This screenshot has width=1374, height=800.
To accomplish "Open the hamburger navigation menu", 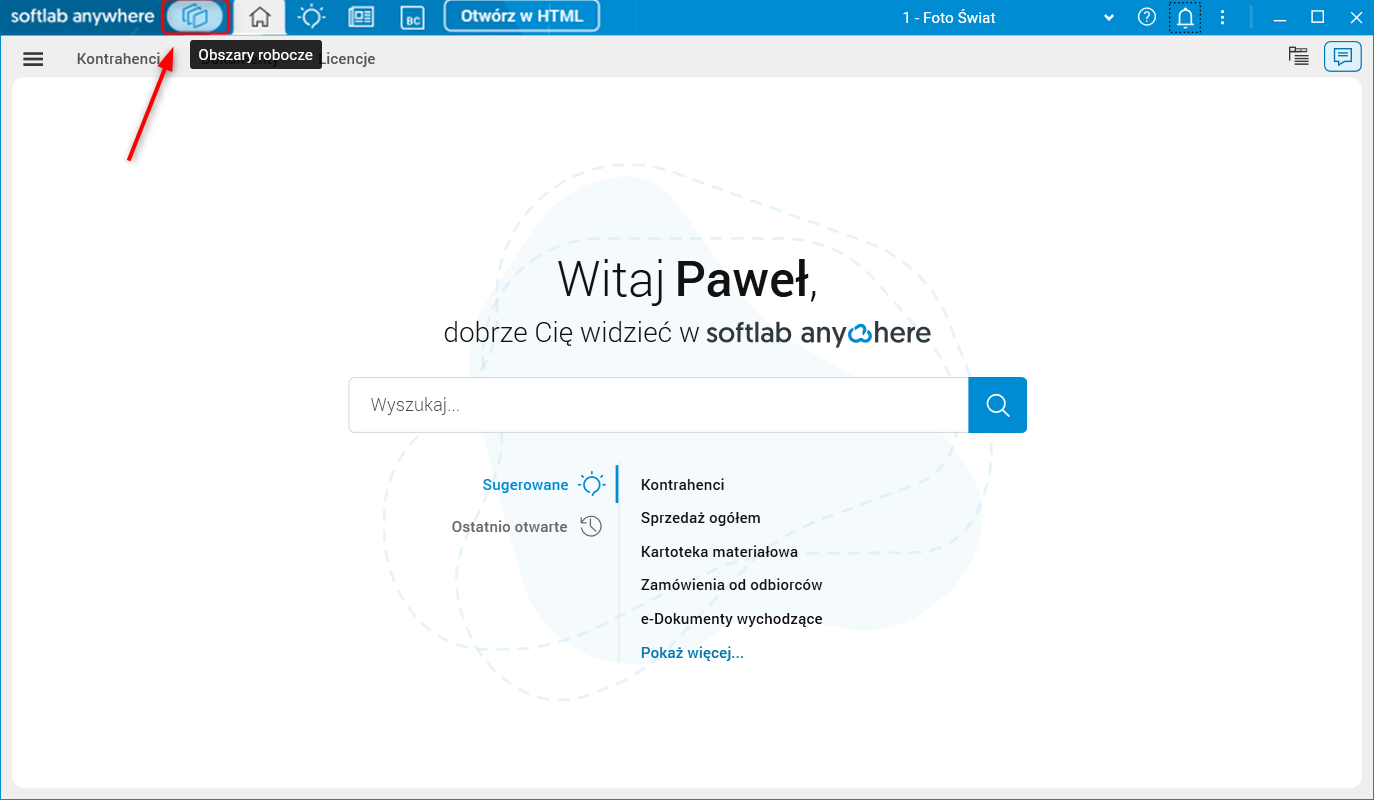I will pyautogui.click(x=33, y=58).
